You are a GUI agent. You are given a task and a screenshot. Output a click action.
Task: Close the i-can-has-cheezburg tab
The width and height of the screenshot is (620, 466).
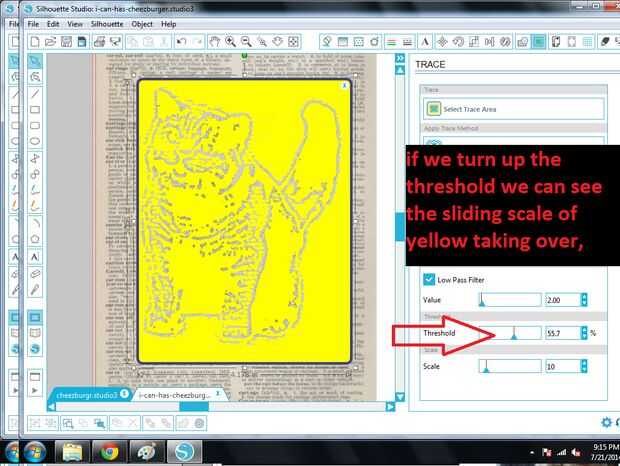pyautogui.click(x=217, y=393)
